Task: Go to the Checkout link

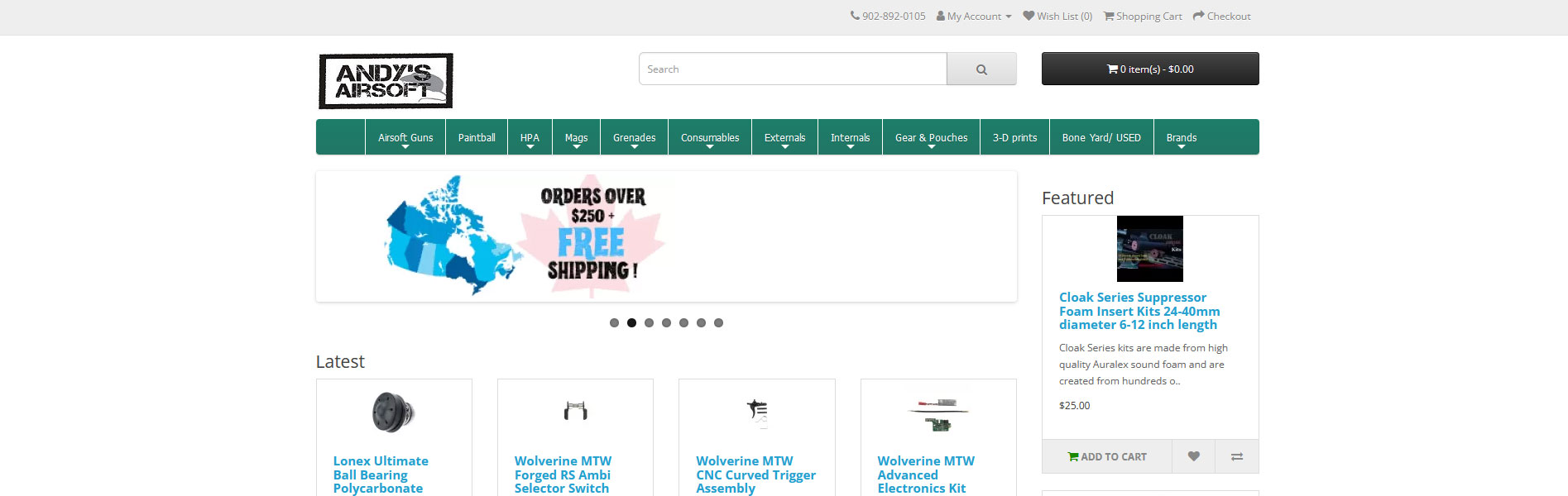Action: pyautogui.click(x=1221, y=16)
